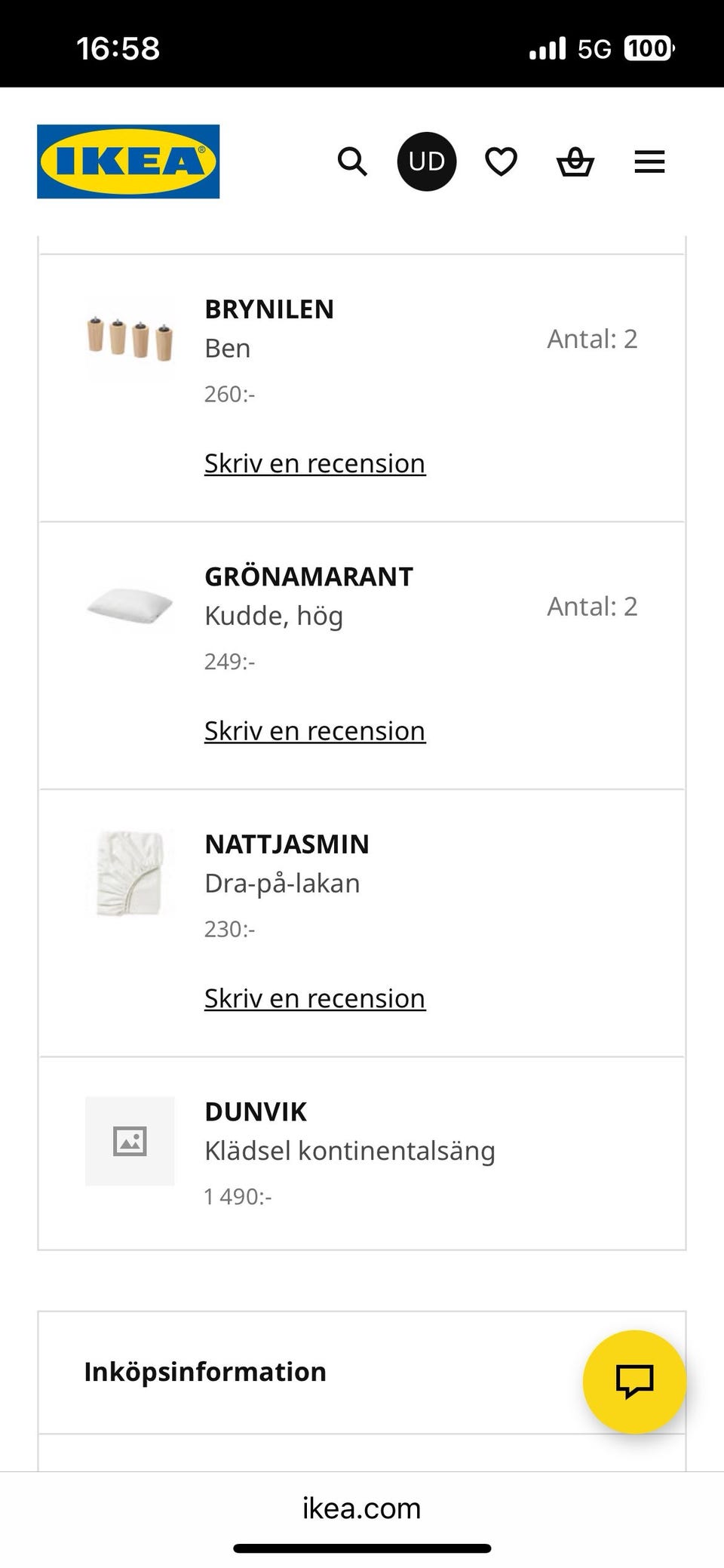The height and width of the screenshot is (1568, 724).
Task: Expand the Inköpsinformation section
Action: [205, 1372]
